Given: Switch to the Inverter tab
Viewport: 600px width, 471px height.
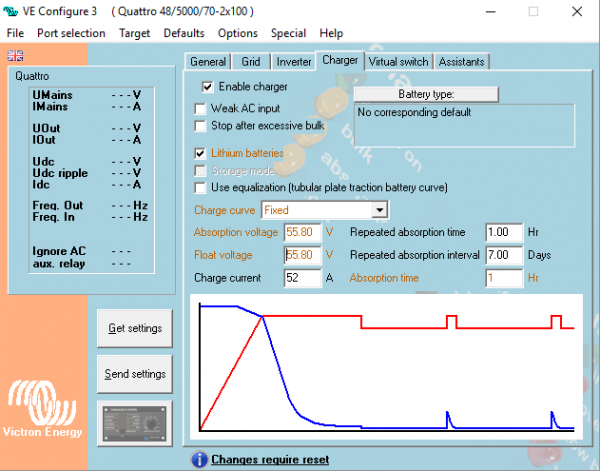Looking at the screenshot, I should coord(293,62).
